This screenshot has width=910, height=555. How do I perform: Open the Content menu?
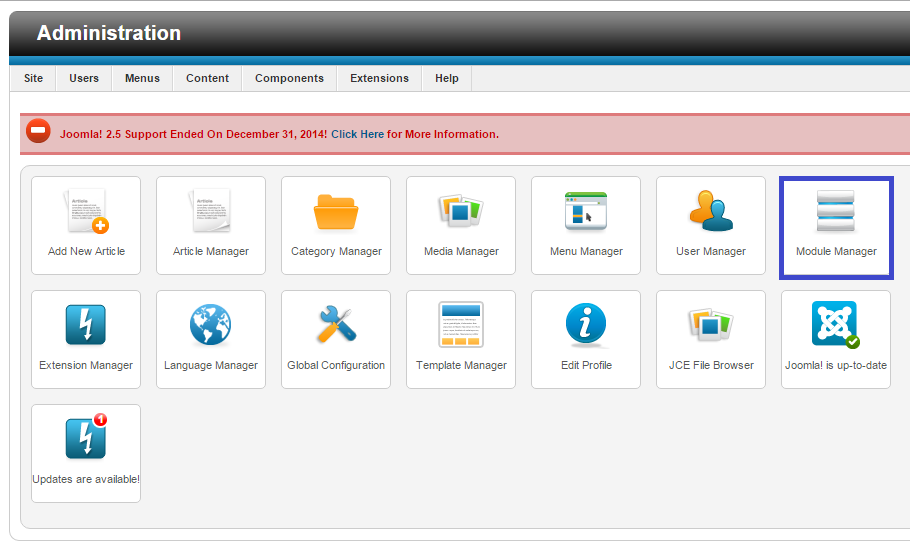(x=207, y=78)
